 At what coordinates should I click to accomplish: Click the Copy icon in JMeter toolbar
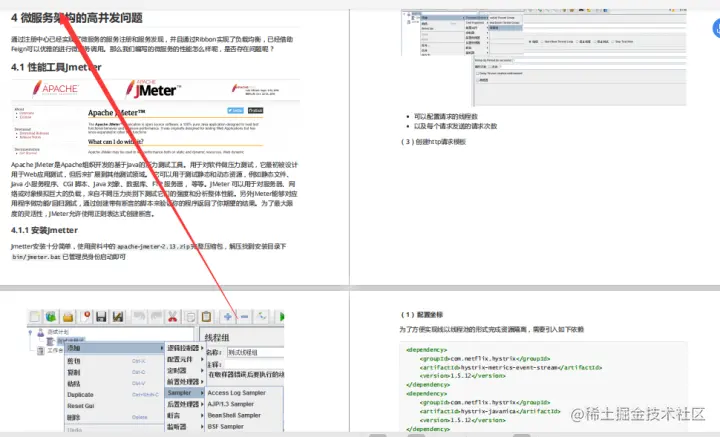click(x=190, y=316)
